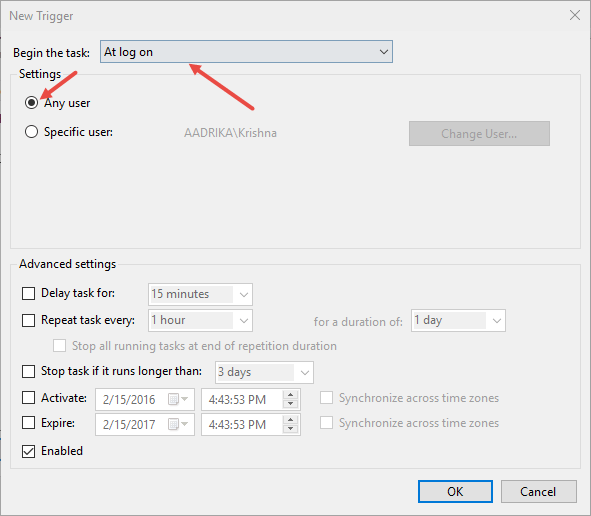
Task: Decrease Activate time with down spinner arrow
Action: pos(291,404)
